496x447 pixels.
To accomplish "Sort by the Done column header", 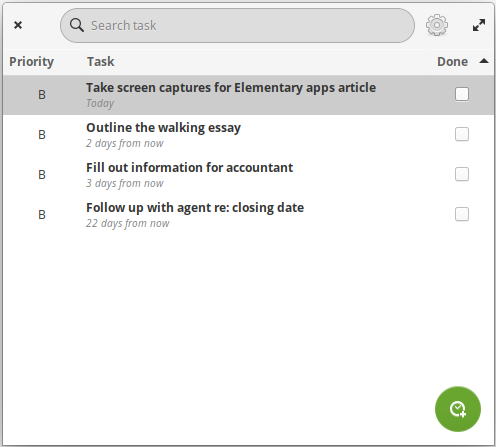I will (x=452, y=62).
